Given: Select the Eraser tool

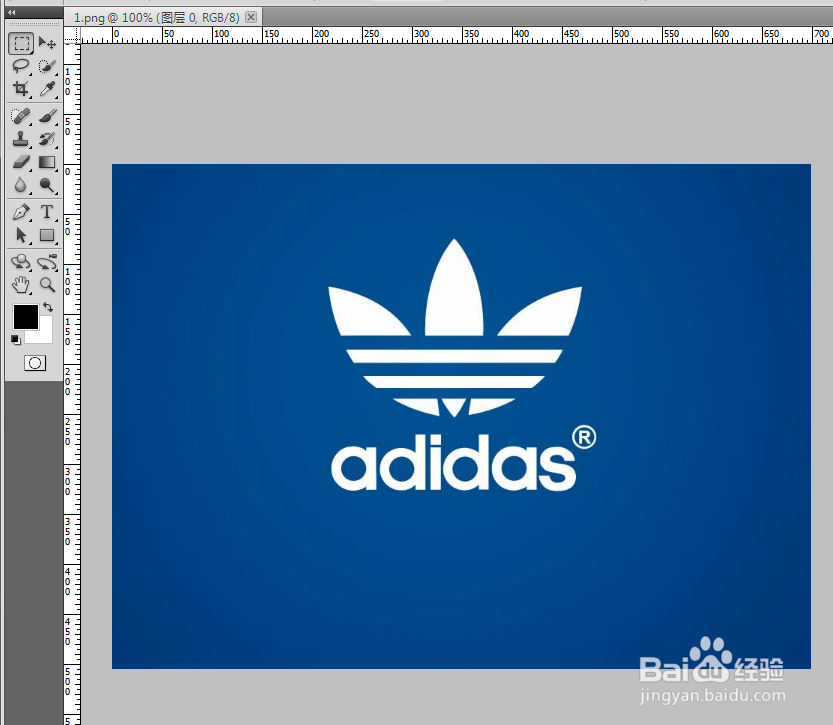Looking at the screenshot, I should (x=21, y=162).
